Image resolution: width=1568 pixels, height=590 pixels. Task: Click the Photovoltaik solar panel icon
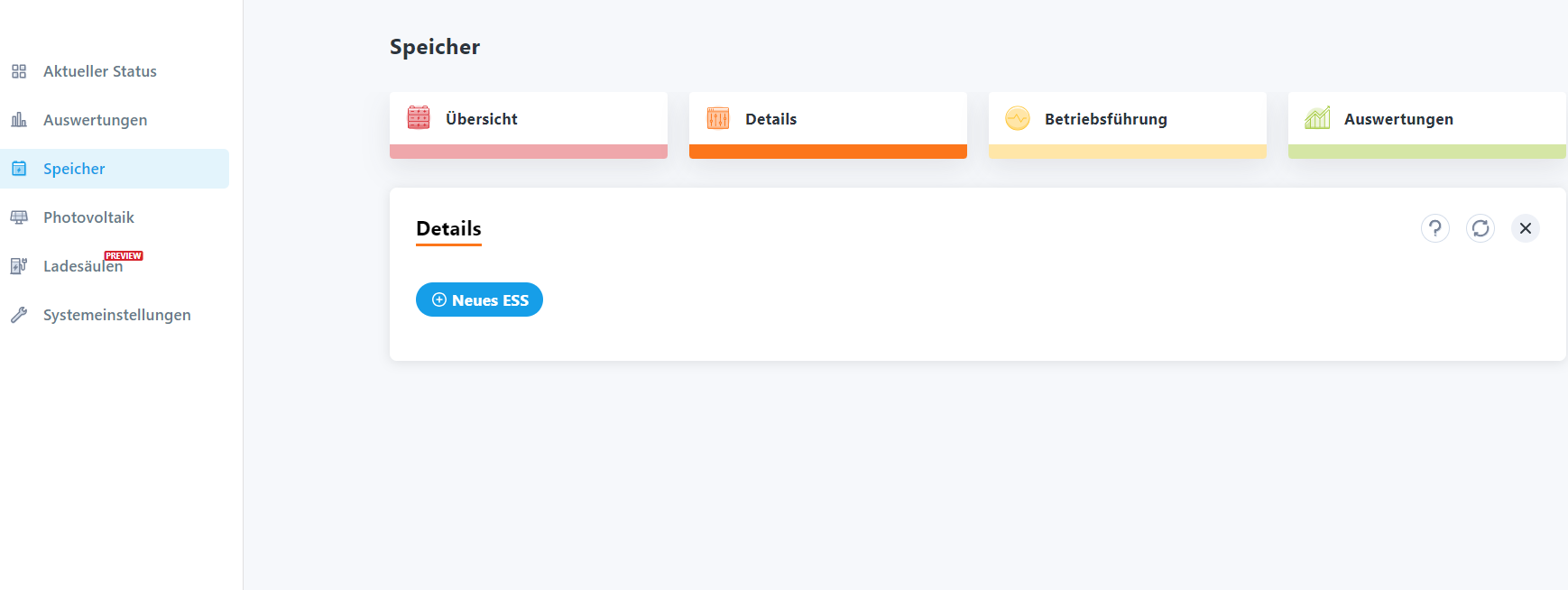(x=19, y=217)
